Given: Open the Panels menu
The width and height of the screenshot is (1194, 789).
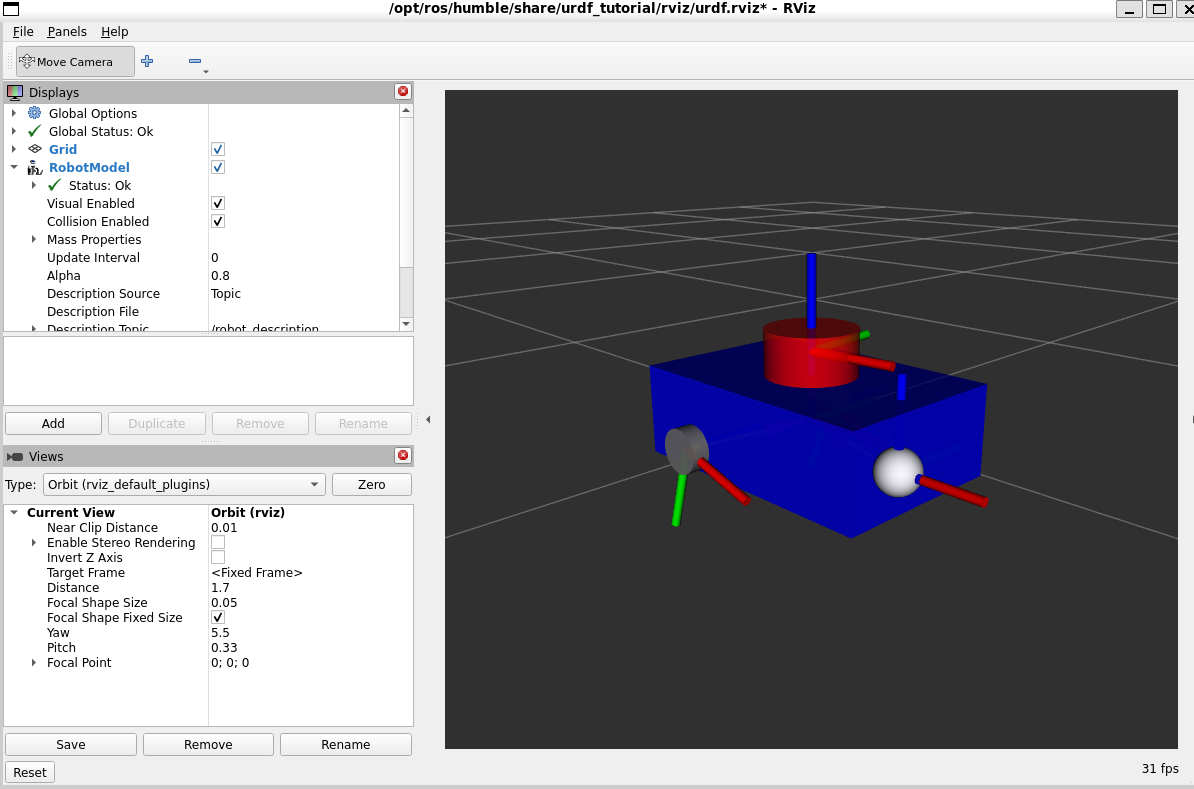Looking at the screenshot, I should click(67, 32).
